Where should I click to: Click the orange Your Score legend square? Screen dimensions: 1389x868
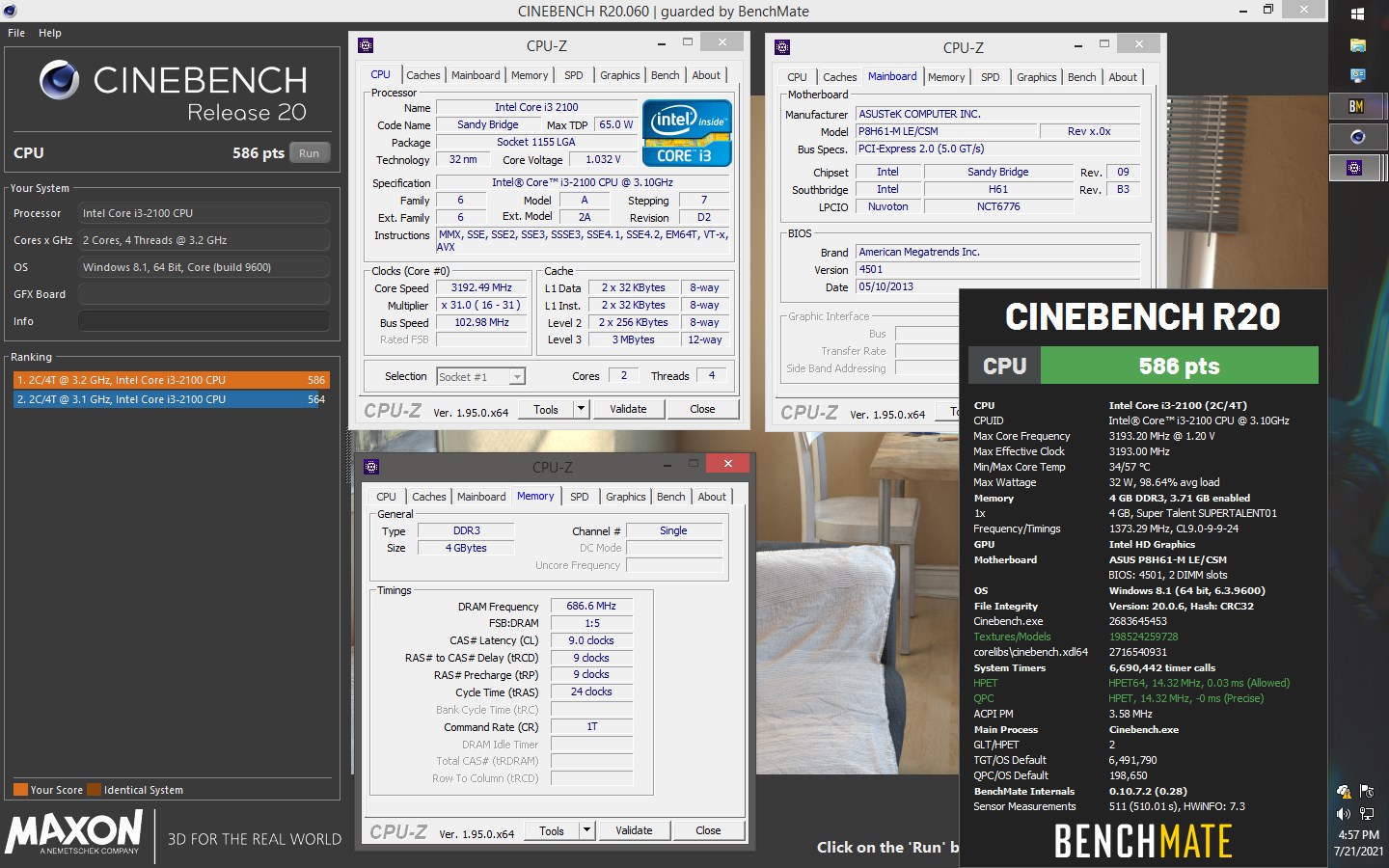[20, 790]
